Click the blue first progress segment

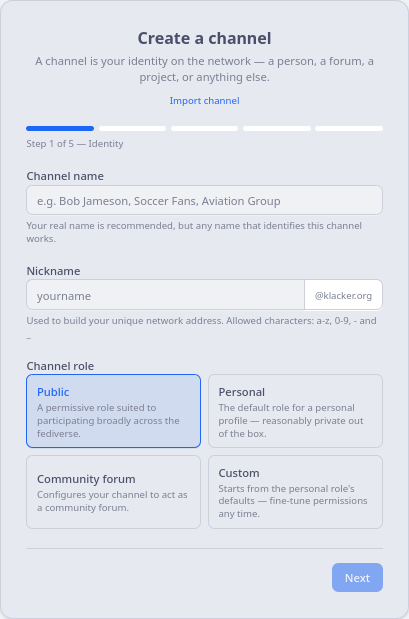tap(60, 128)
